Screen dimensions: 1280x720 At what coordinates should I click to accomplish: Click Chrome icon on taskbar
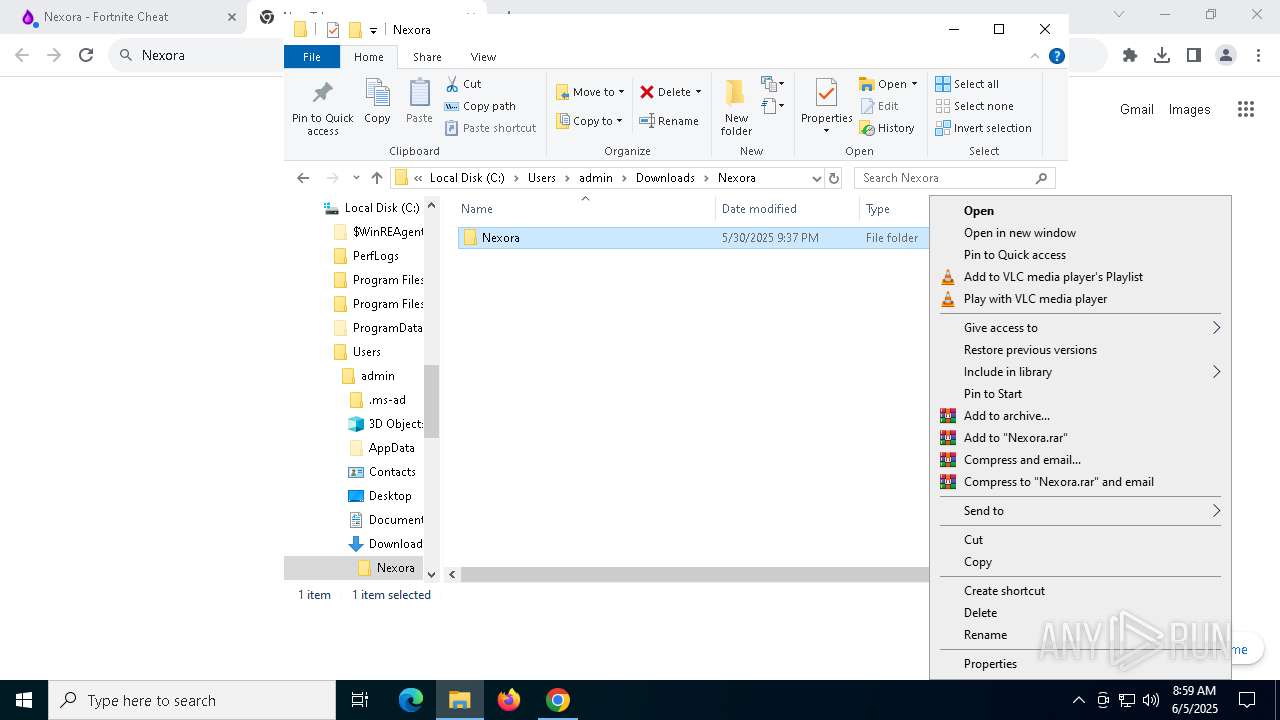[558, 700]
